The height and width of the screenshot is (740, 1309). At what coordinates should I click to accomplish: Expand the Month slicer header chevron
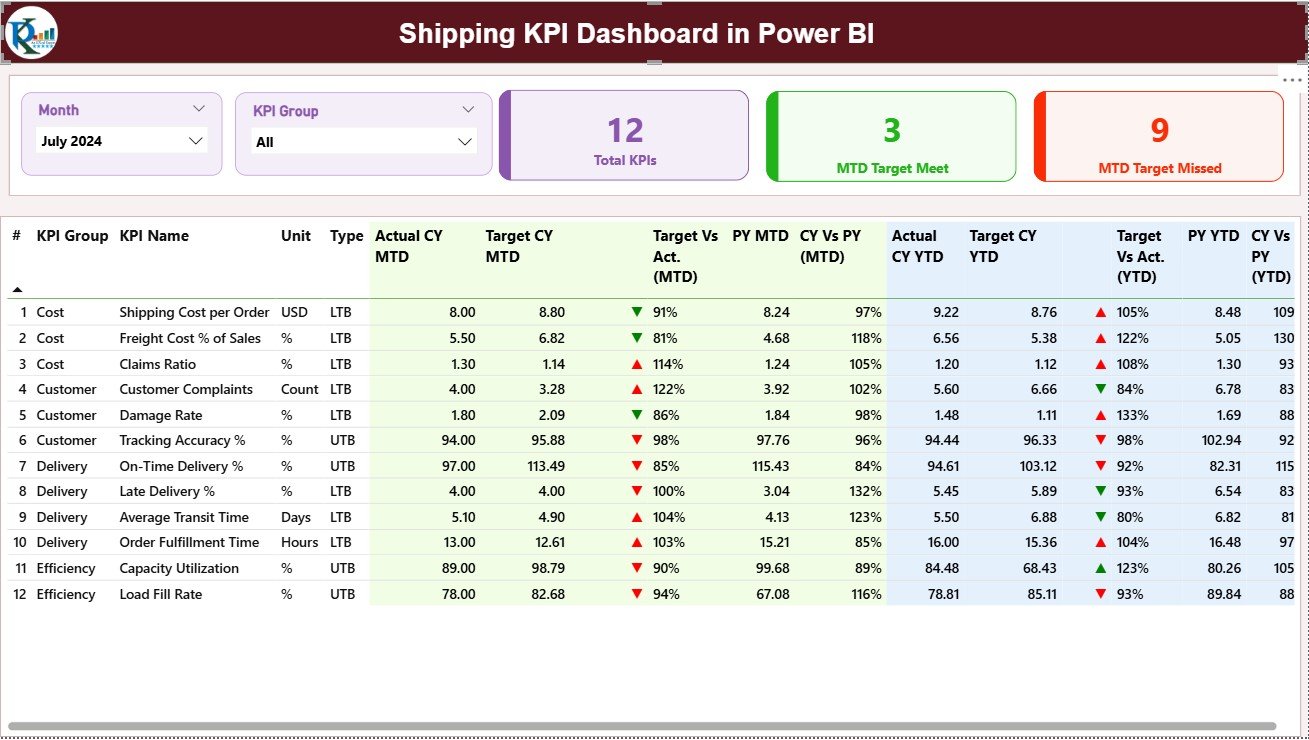coord(197,109)
